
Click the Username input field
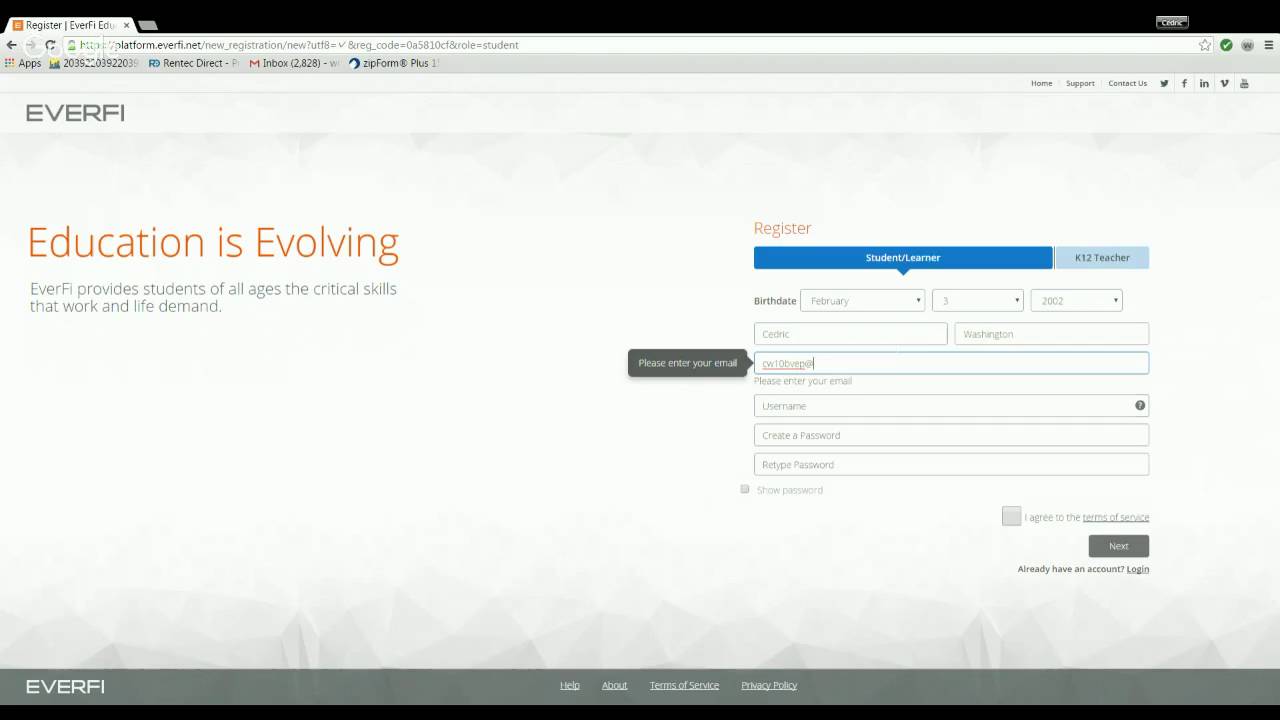click(x=951, y=405)
